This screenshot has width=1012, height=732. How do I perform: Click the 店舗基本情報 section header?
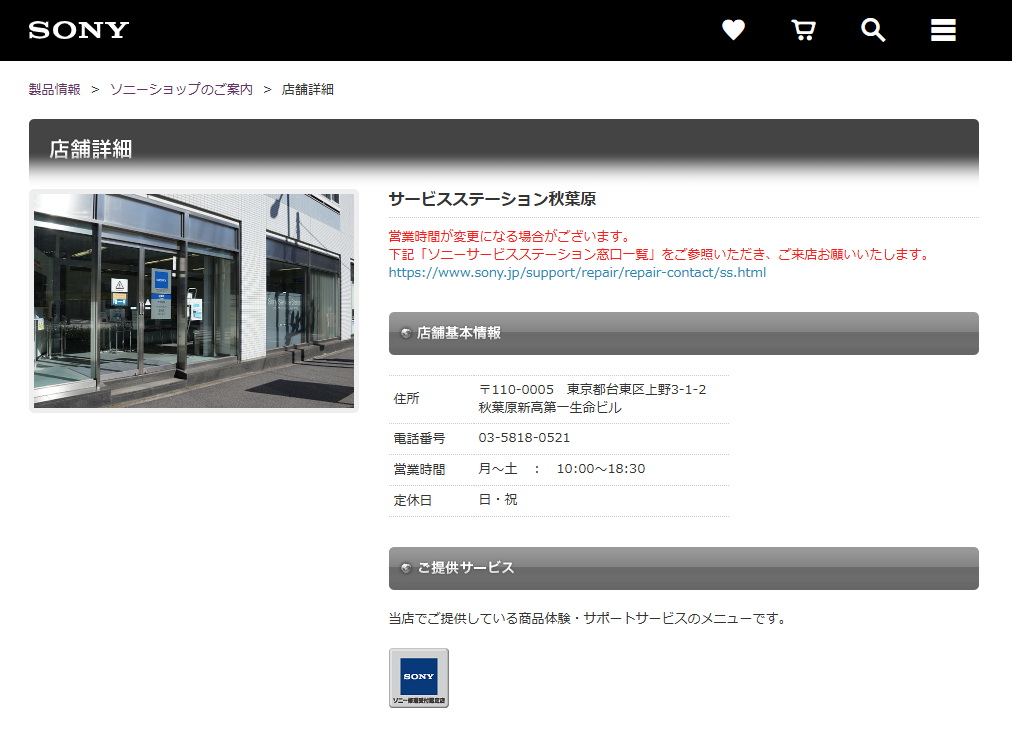[683, 333]
